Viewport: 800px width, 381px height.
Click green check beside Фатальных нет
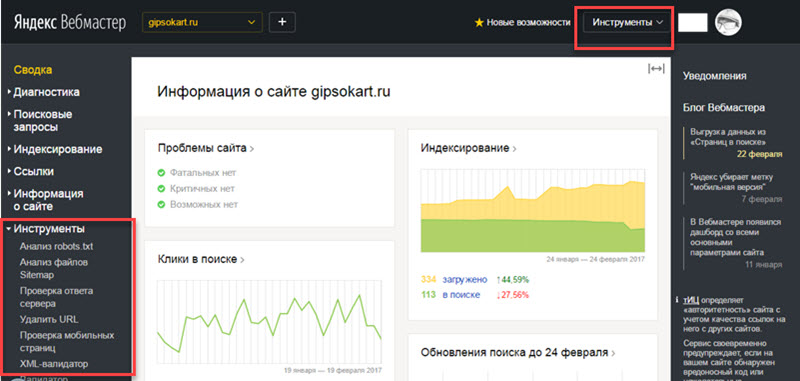click(161, 173)
